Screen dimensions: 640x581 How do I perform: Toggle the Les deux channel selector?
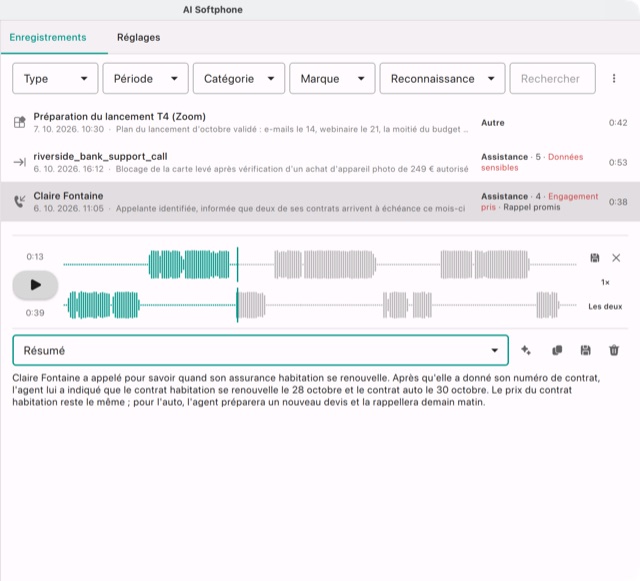coord(605,306)
